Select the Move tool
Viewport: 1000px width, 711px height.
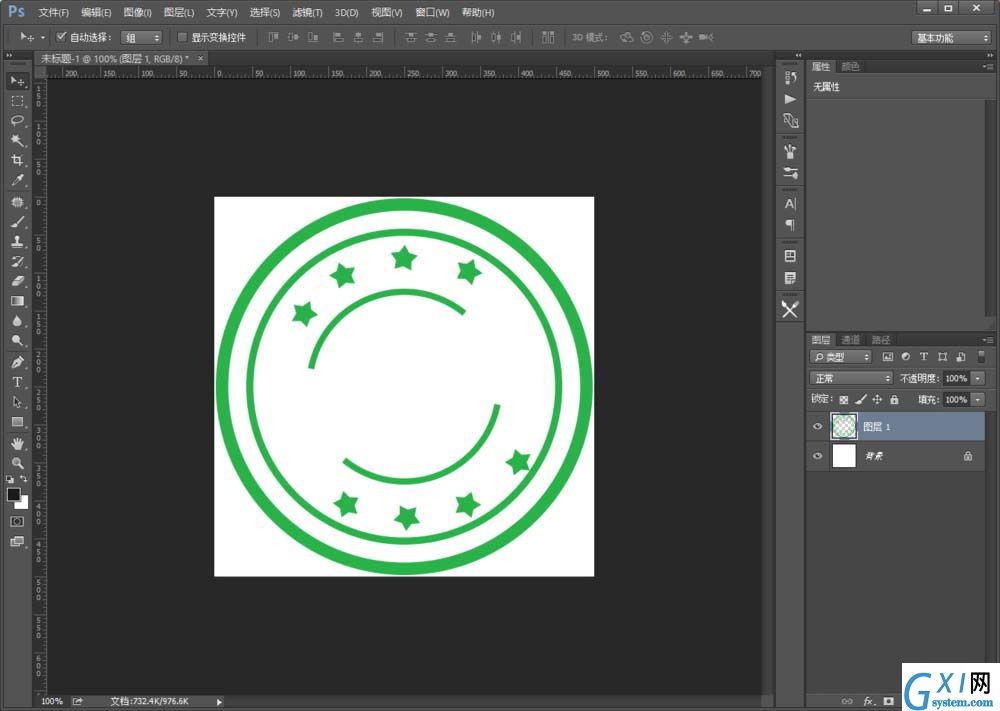click(17, 81)
